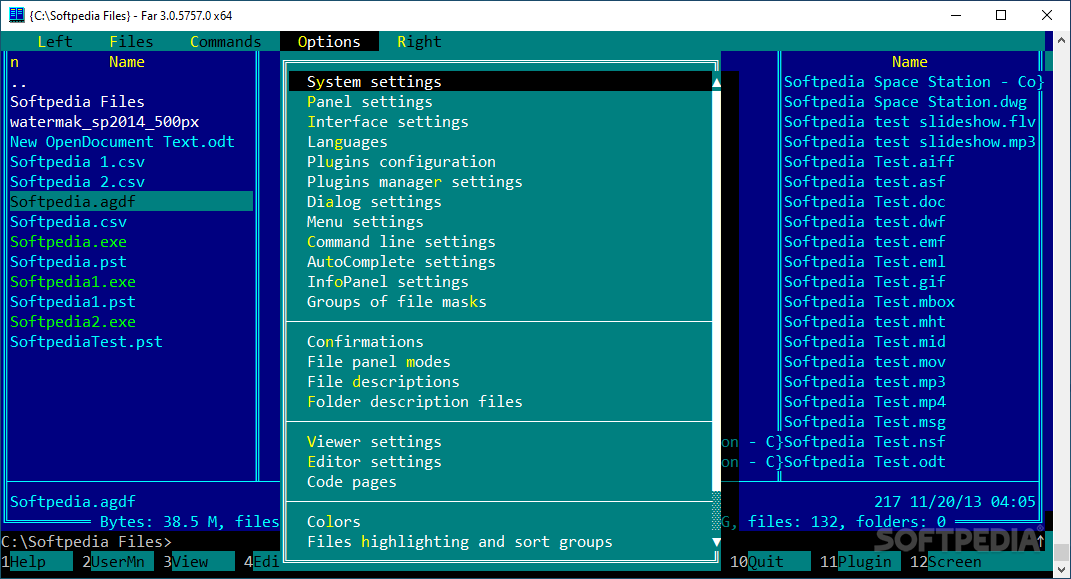Select Softpedia Test.odt in right panel

point(865,462)
